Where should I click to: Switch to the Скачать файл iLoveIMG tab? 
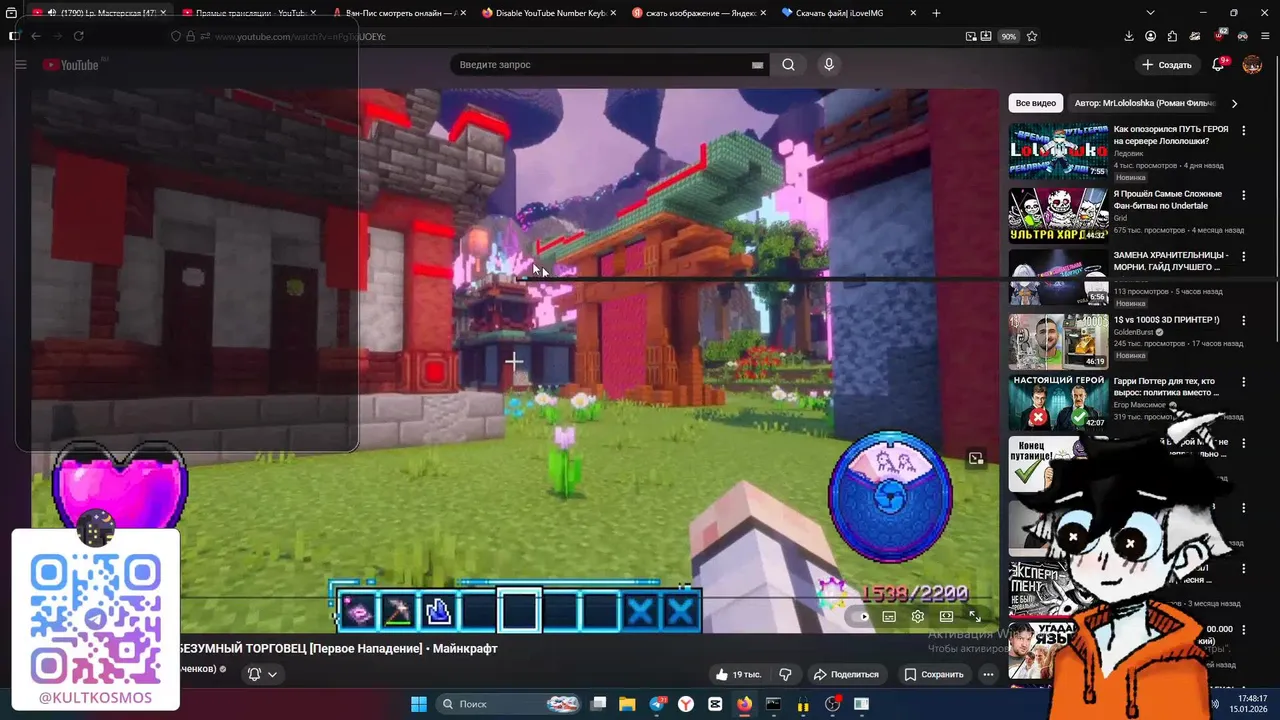click(x=846, y=13)
